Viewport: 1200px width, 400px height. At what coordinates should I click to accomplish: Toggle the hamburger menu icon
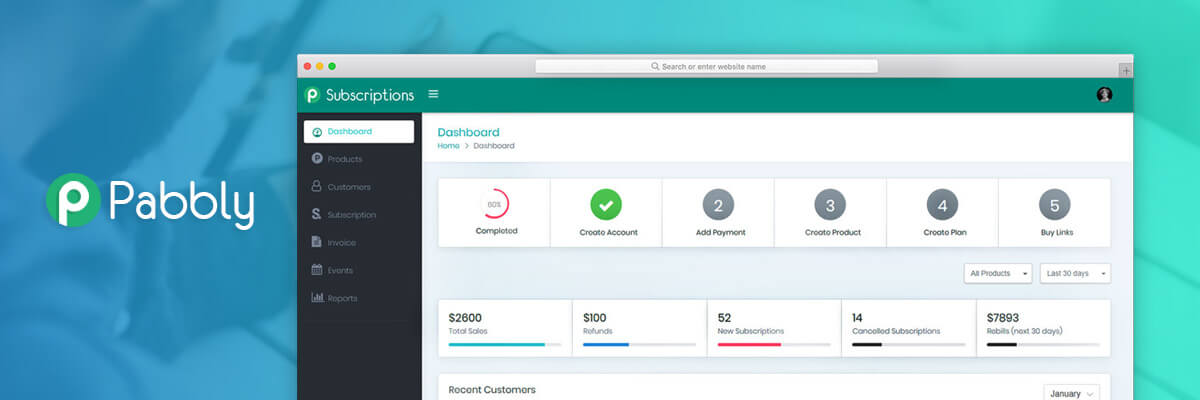pyautogui.click(x=433, y=94)
